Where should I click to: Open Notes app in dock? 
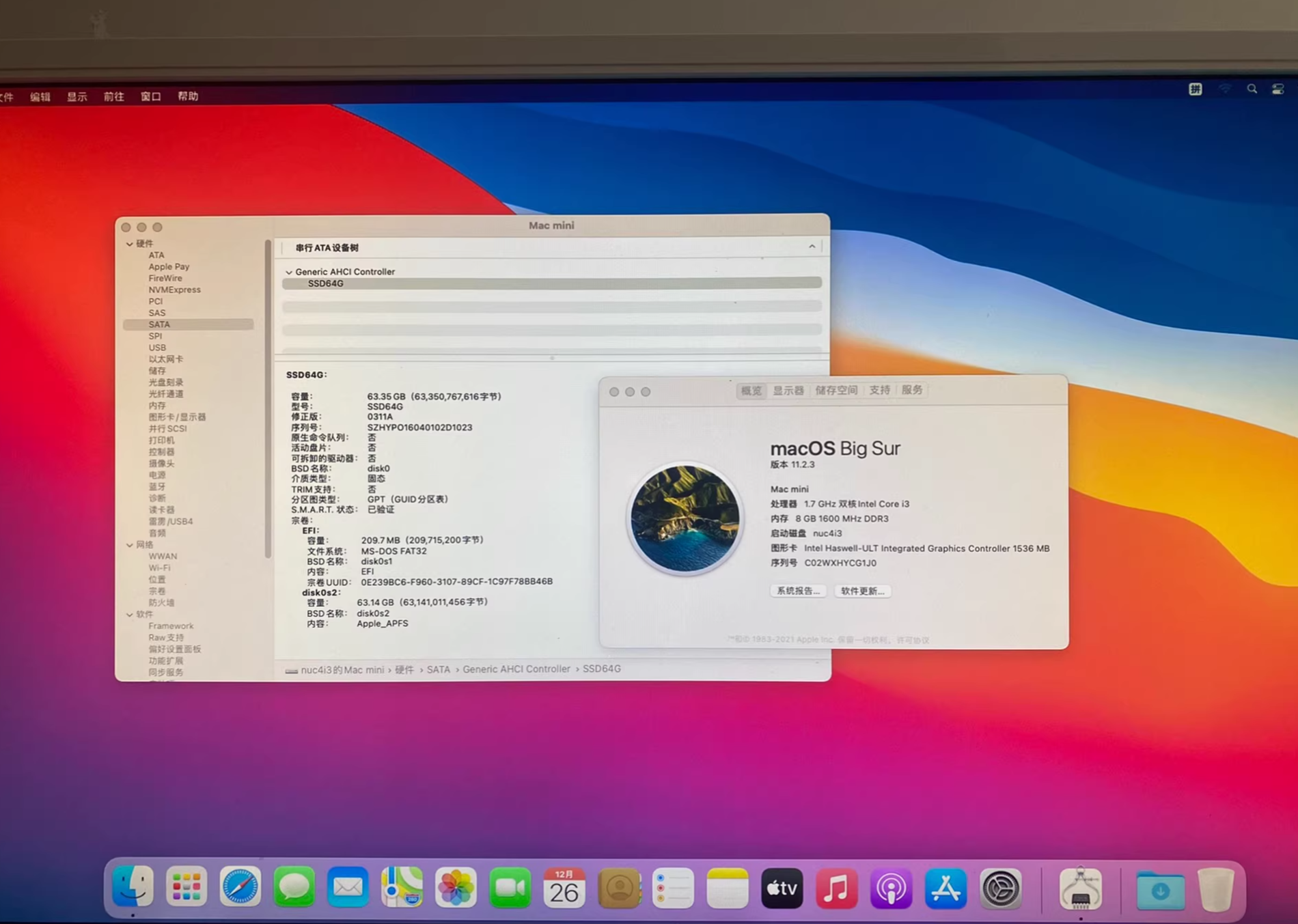point(727,888)
